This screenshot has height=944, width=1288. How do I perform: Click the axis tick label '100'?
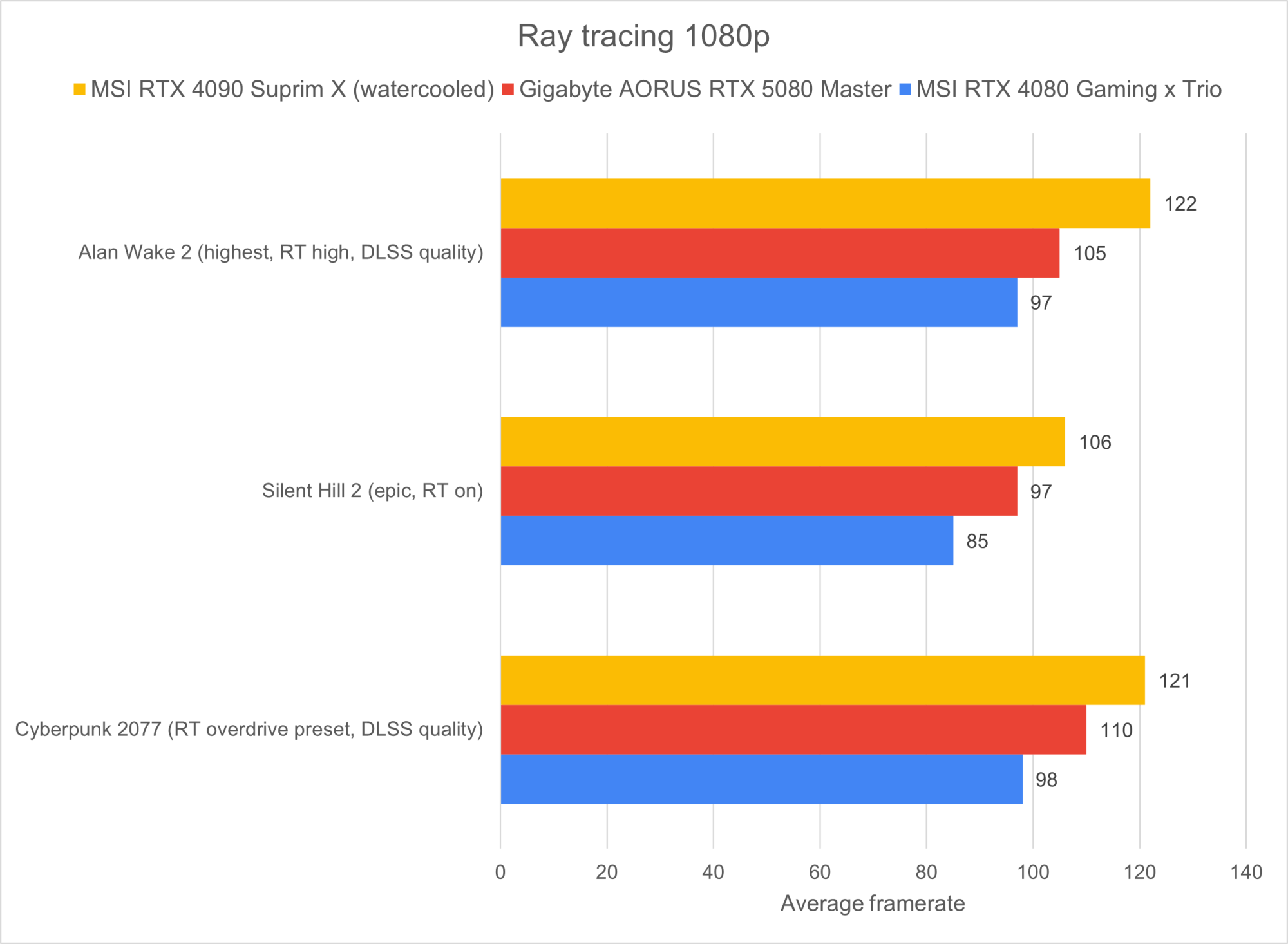1033,873
